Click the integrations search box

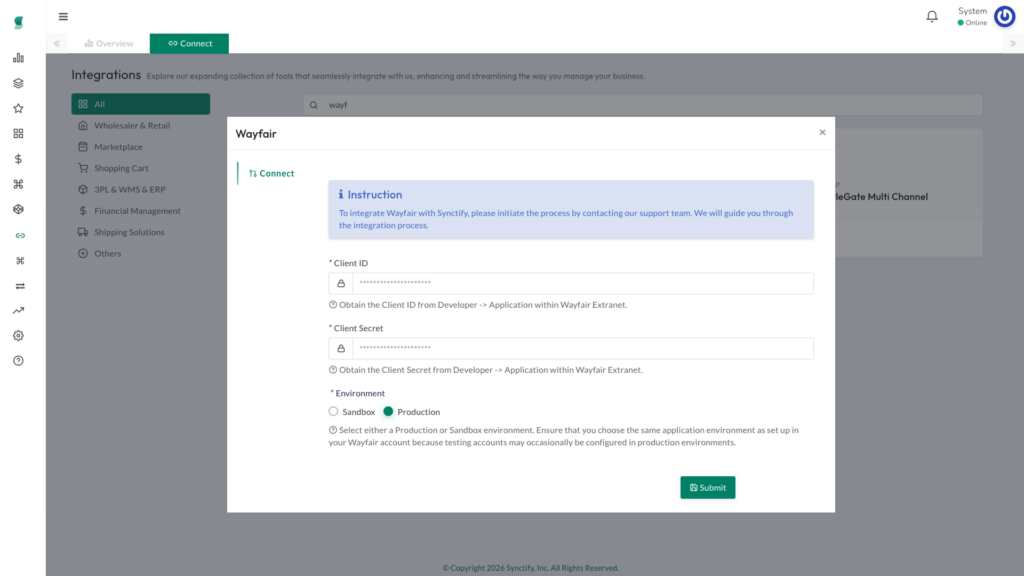tap(643, 105)
